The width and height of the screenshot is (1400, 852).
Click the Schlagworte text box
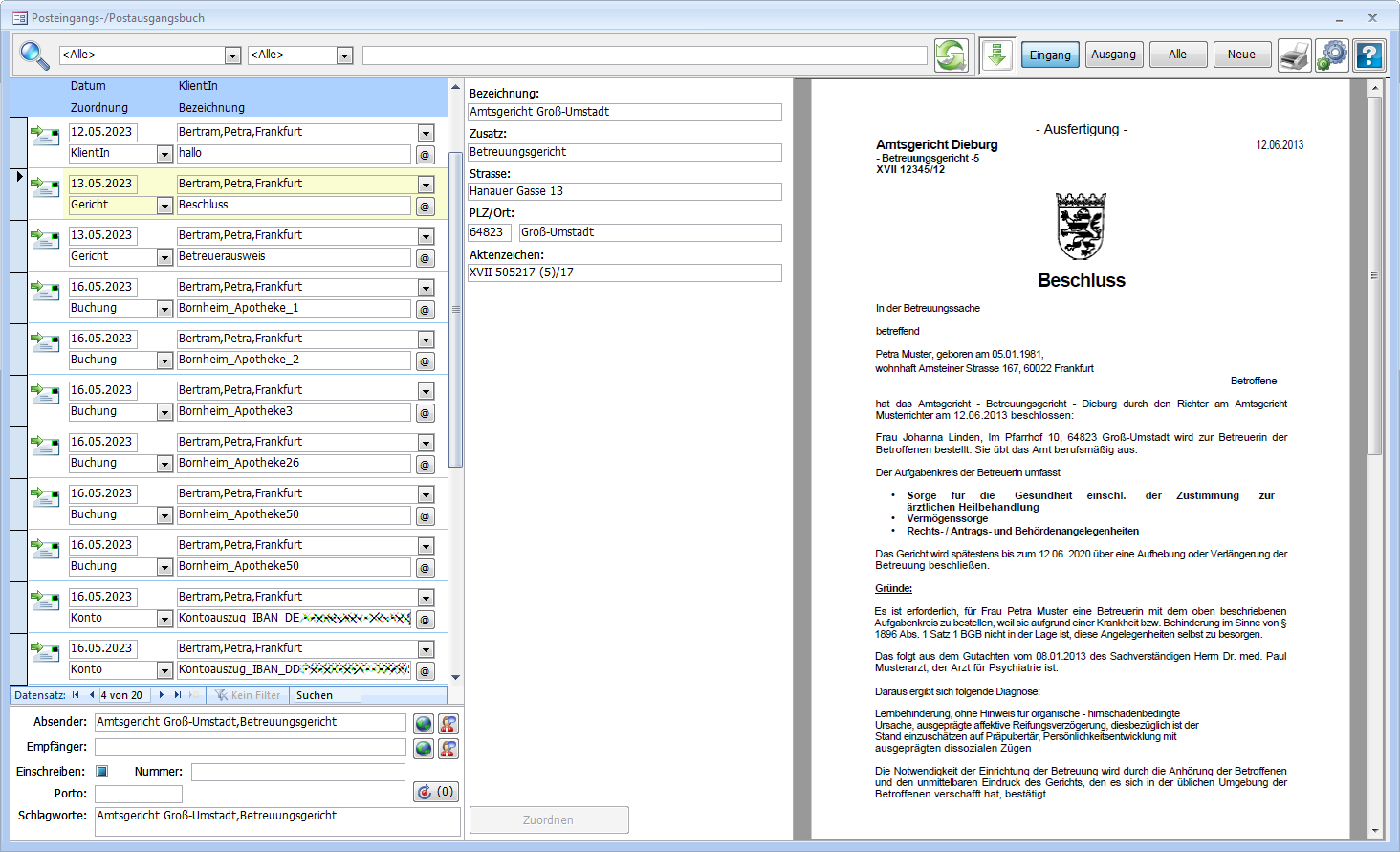pos(277,821)
